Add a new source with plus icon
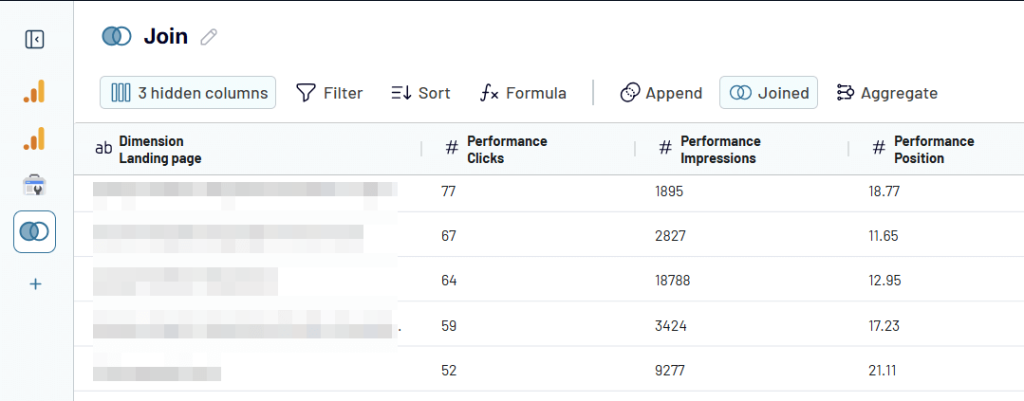This screenshot has height=401, width=1024. (x=35, y=284)
